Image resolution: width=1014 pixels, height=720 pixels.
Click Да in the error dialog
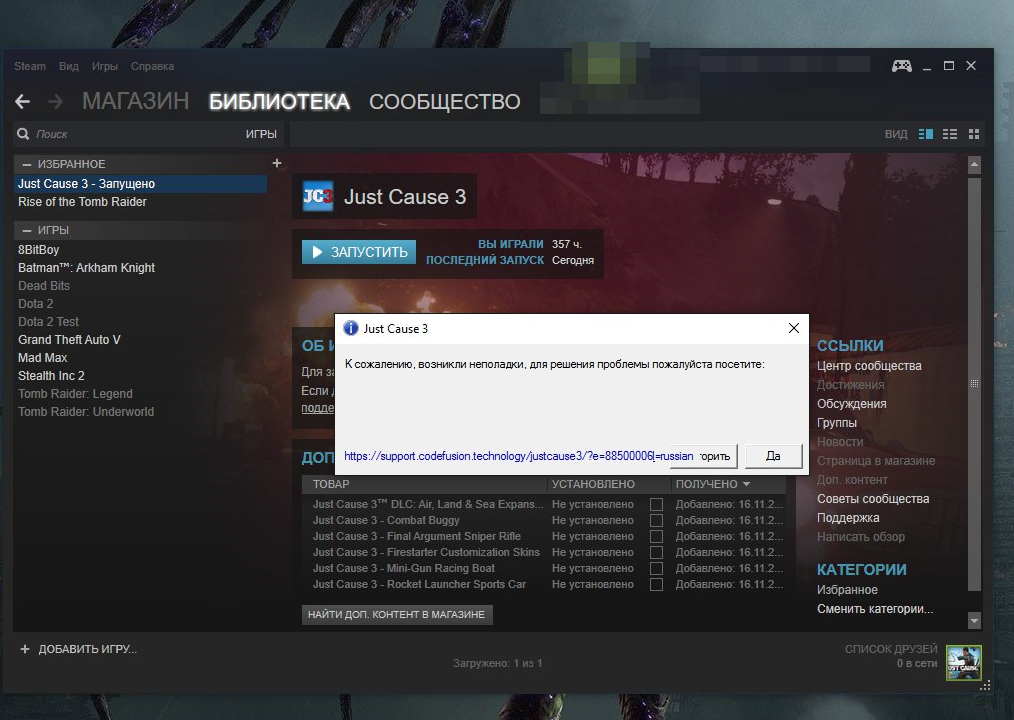point(773,456)
